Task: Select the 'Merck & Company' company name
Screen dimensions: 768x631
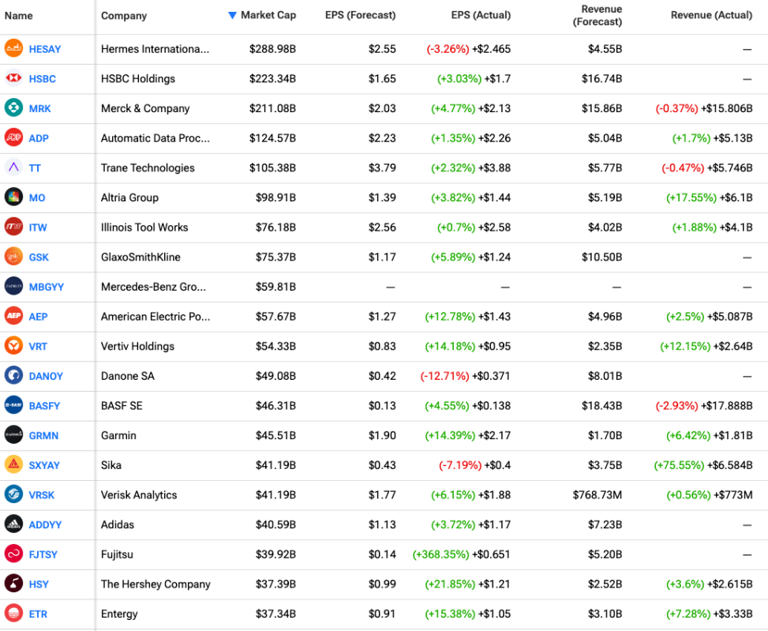Action: point(145,108)
